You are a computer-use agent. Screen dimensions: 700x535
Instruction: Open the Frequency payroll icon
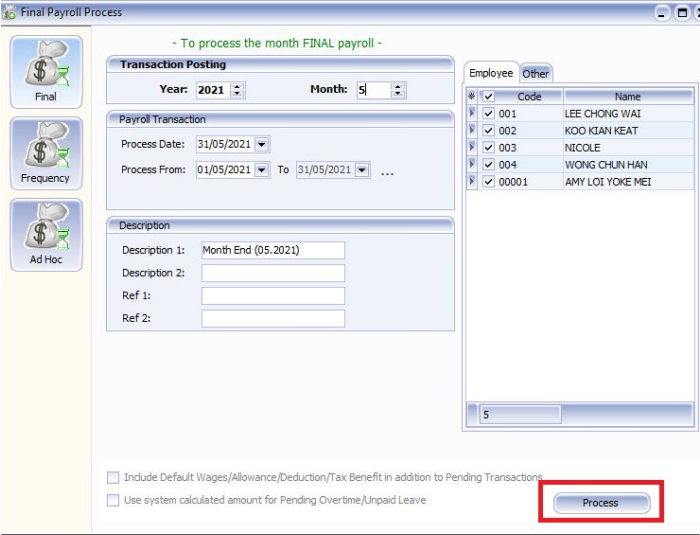click(x=46, y=148)
